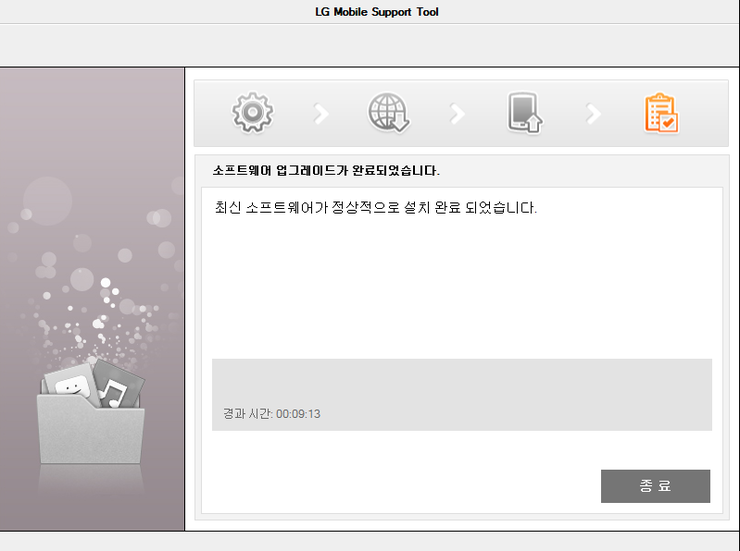The image size is (740, 551).
Task: Click the heading 소프트웨어 업그레이드가 완료되었습니다
Action: [x=326, y=170]
